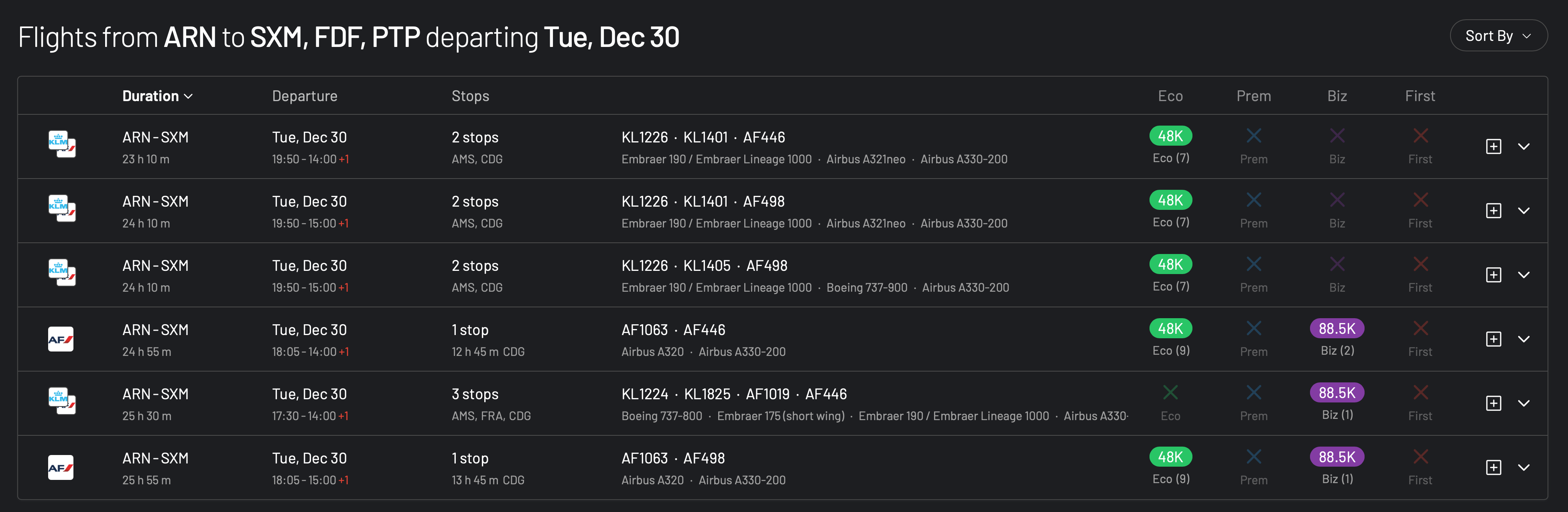Image resolution: width=1568 pixels, height=512 pixels.
Task: Expand details of the 25 h 30 m flight
Action: click(1523, 404)
